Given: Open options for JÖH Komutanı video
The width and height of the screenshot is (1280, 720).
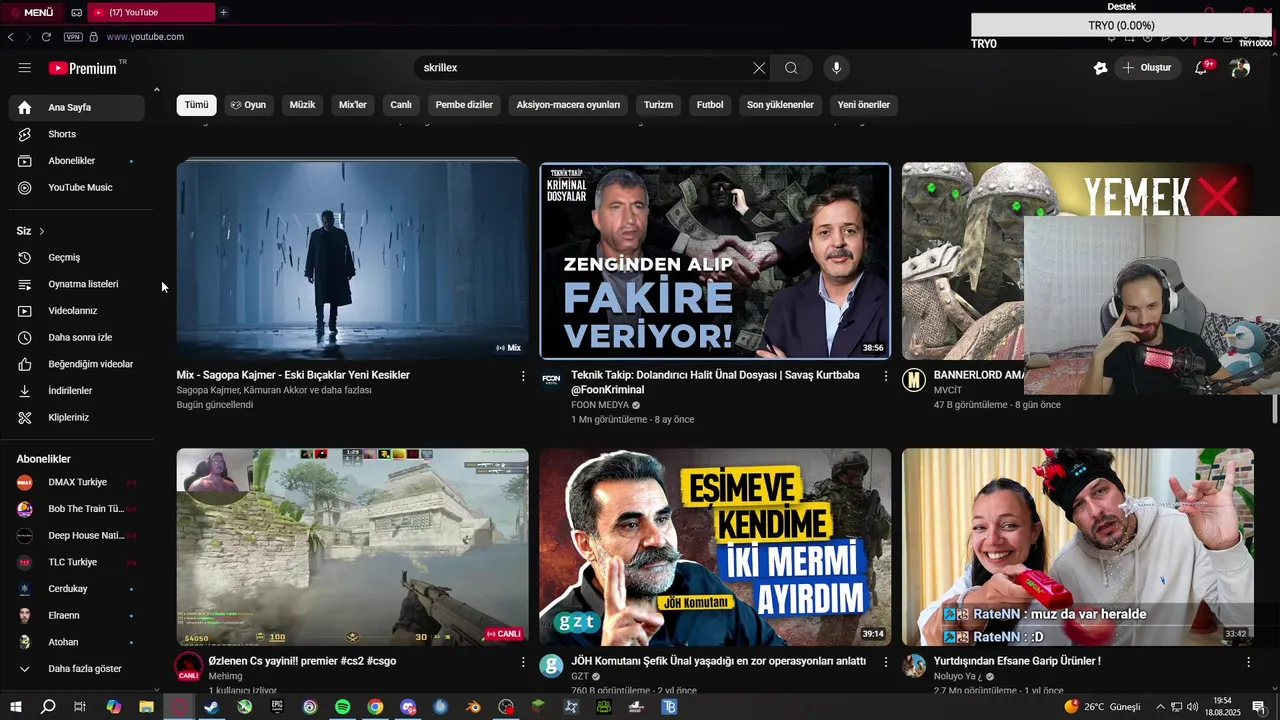Looking at the screenshot, I should pyautogui.click(x=885, y=662).
